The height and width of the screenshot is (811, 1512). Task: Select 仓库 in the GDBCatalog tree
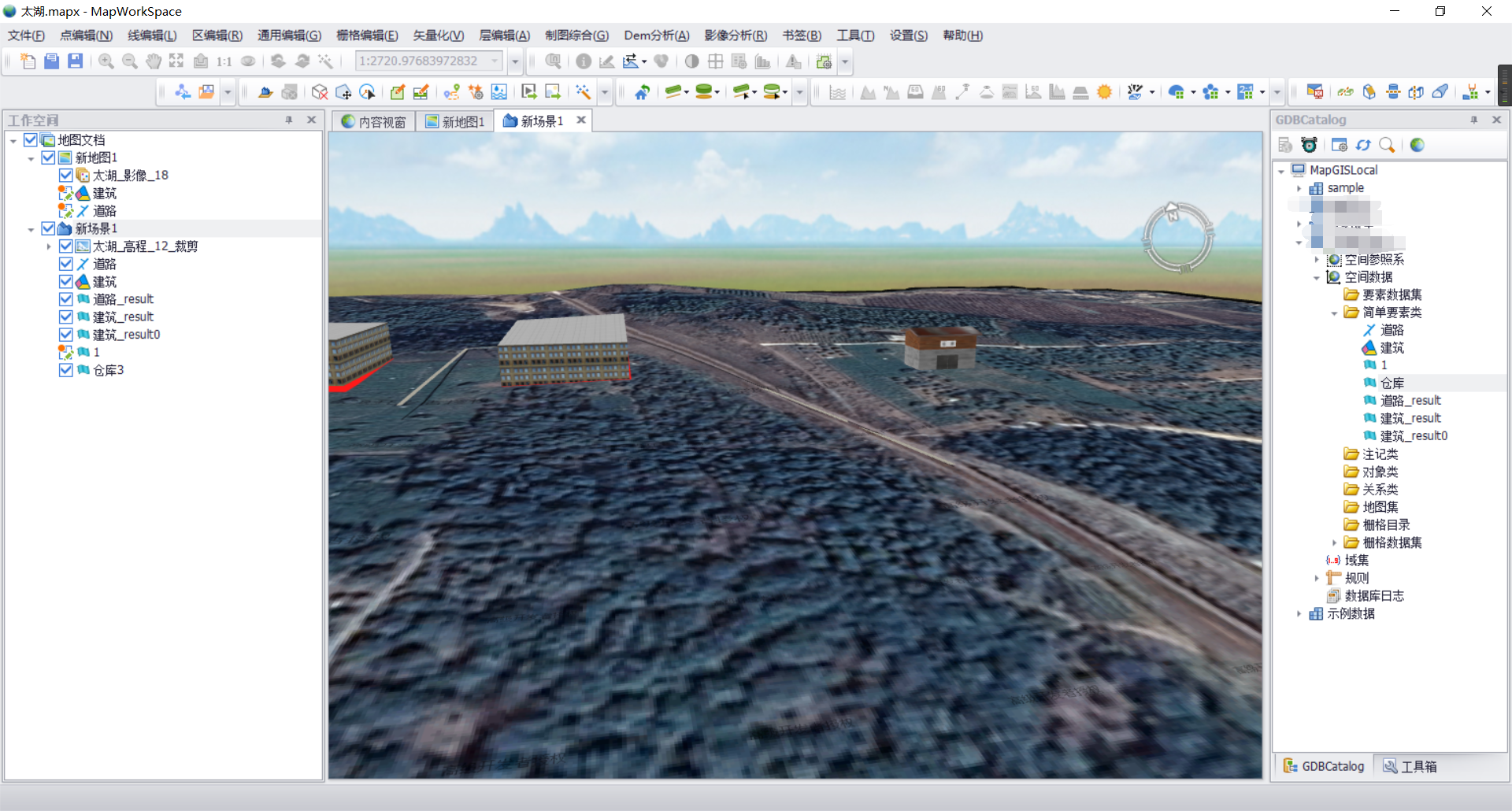click(1392, 383)
